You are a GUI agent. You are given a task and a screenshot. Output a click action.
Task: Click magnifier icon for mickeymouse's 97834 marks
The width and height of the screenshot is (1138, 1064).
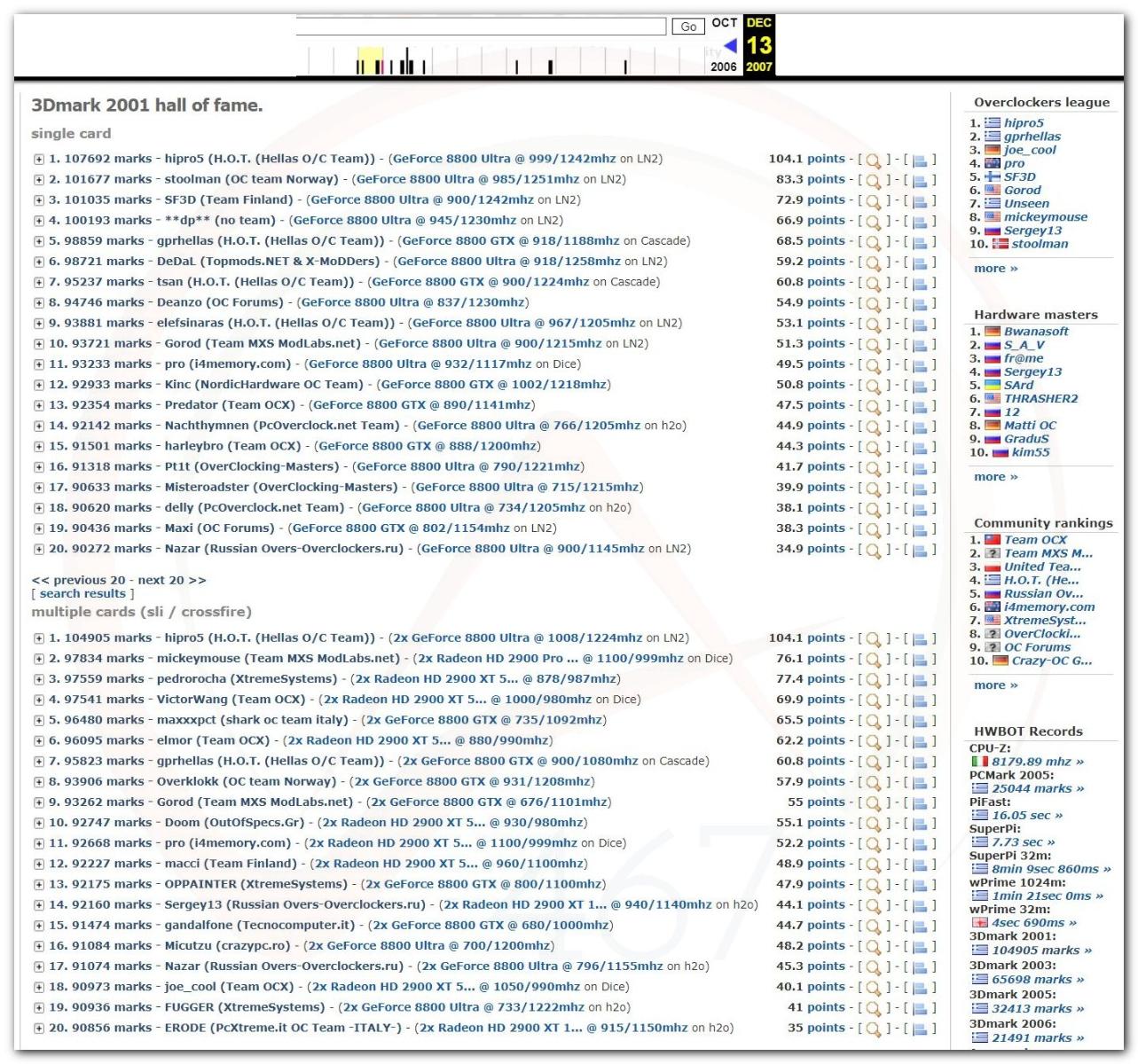coord(873,660)
